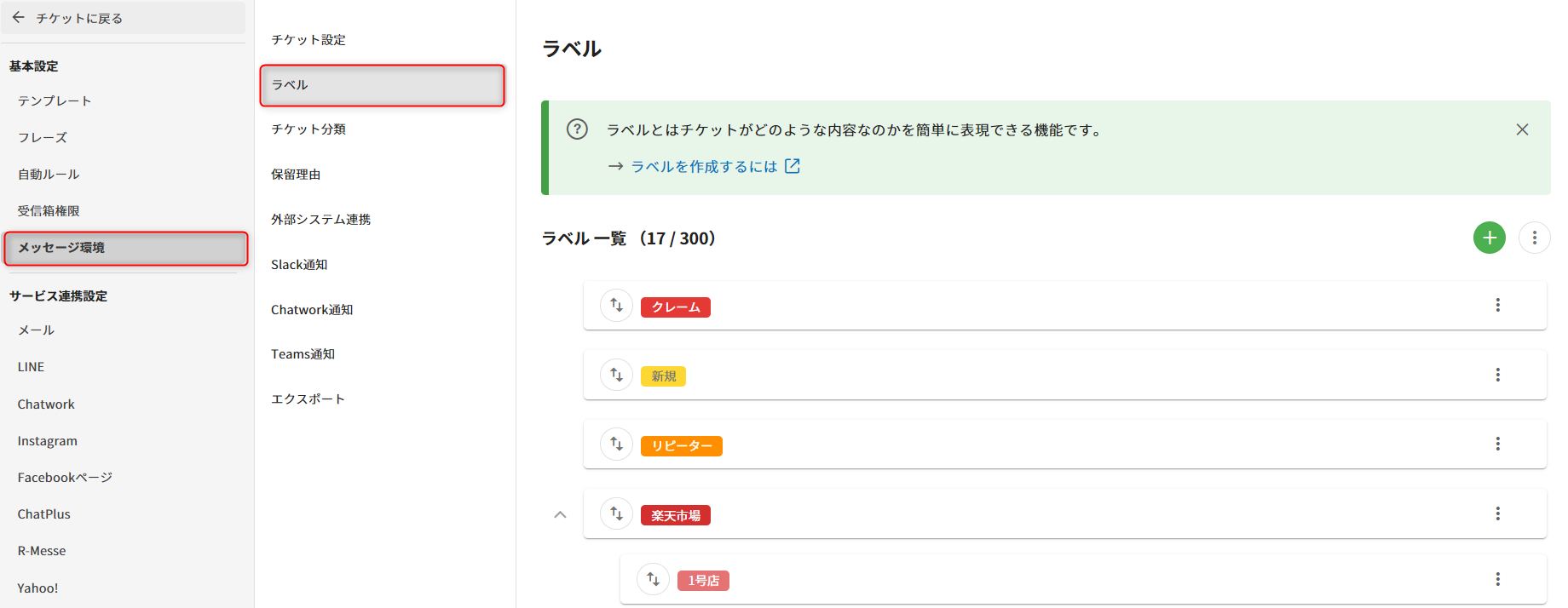Click the reorder icon for リピーター label
Viewport: 1568px width, 608px height.
coord(616,444)
